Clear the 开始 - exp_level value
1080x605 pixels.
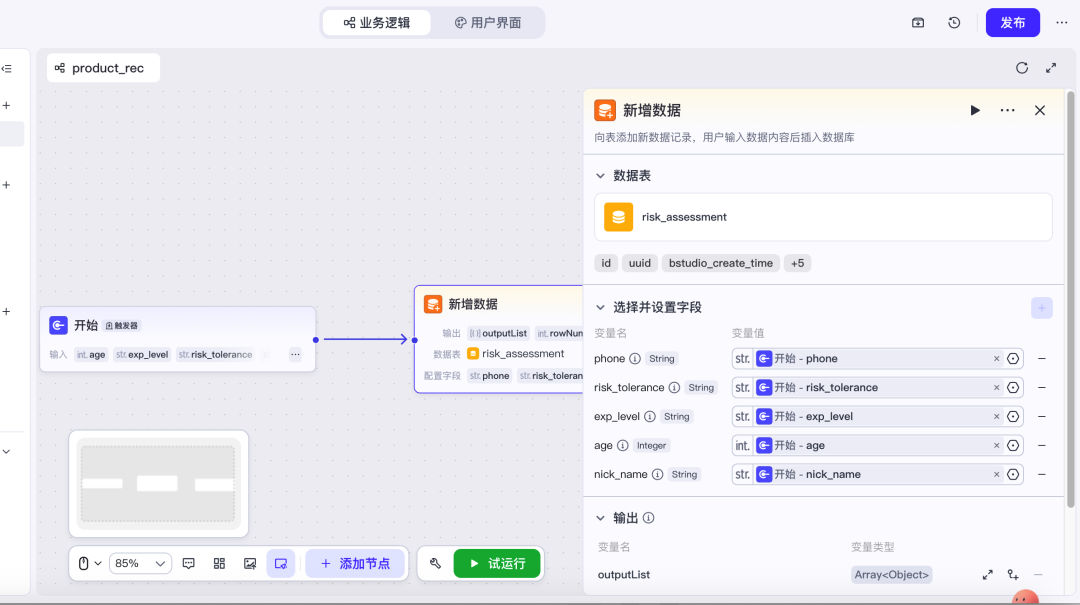click(x=996, y=416)
